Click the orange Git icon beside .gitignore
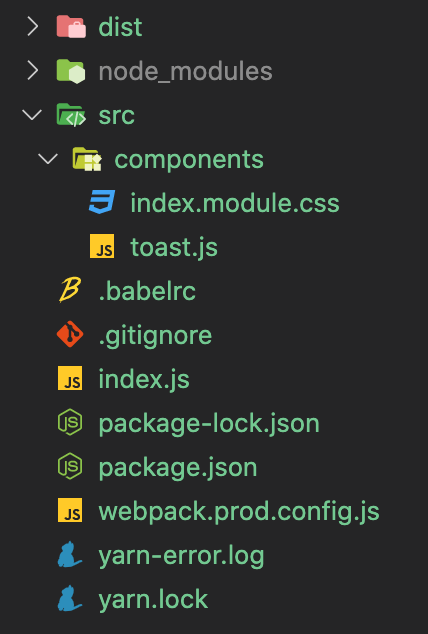The image size is (428, 634). pyautogui.click(x=70, y=334)
